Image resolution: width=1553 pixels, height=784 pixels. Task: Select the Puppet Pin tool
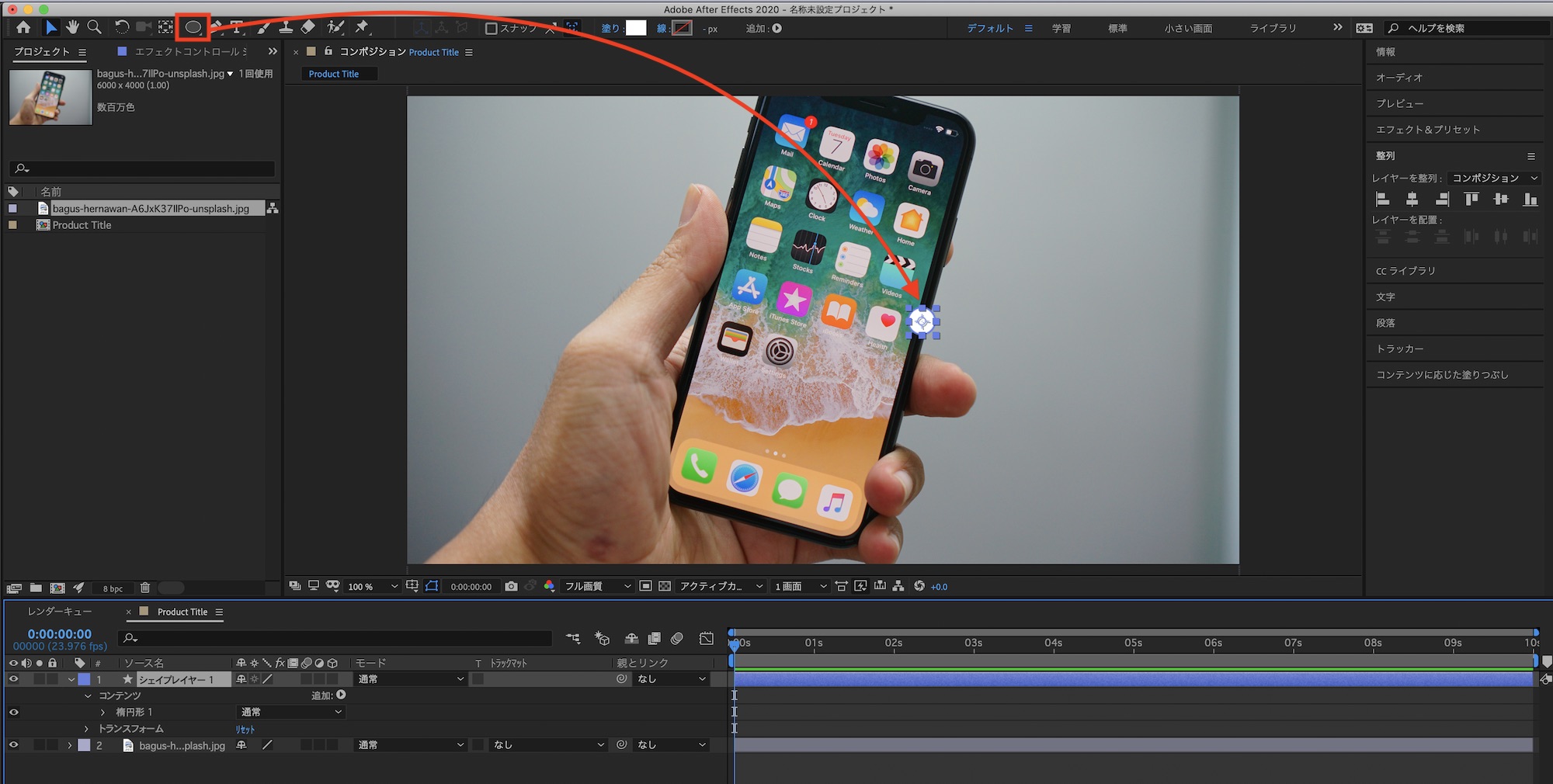tap(362, 28)
